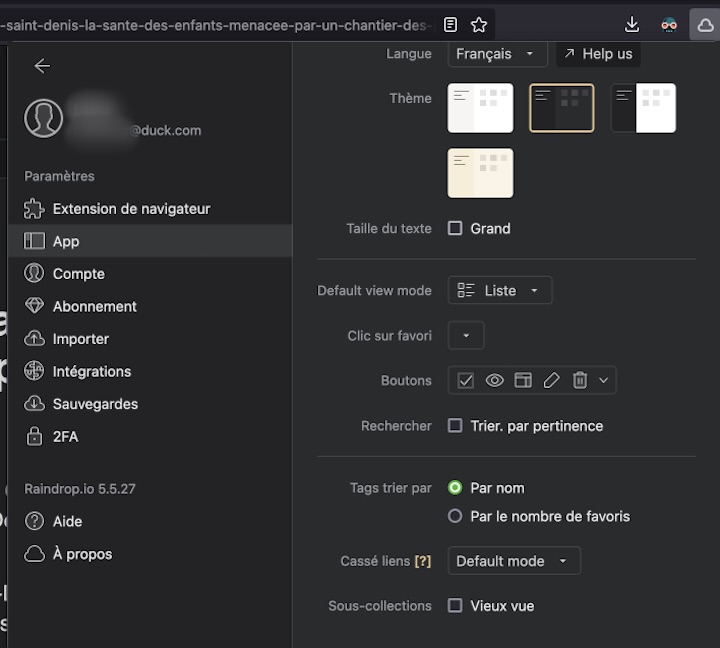Expand the Cassé liens Default mode dropdown
Screen dimensions: 720x648
coord(513,561)
